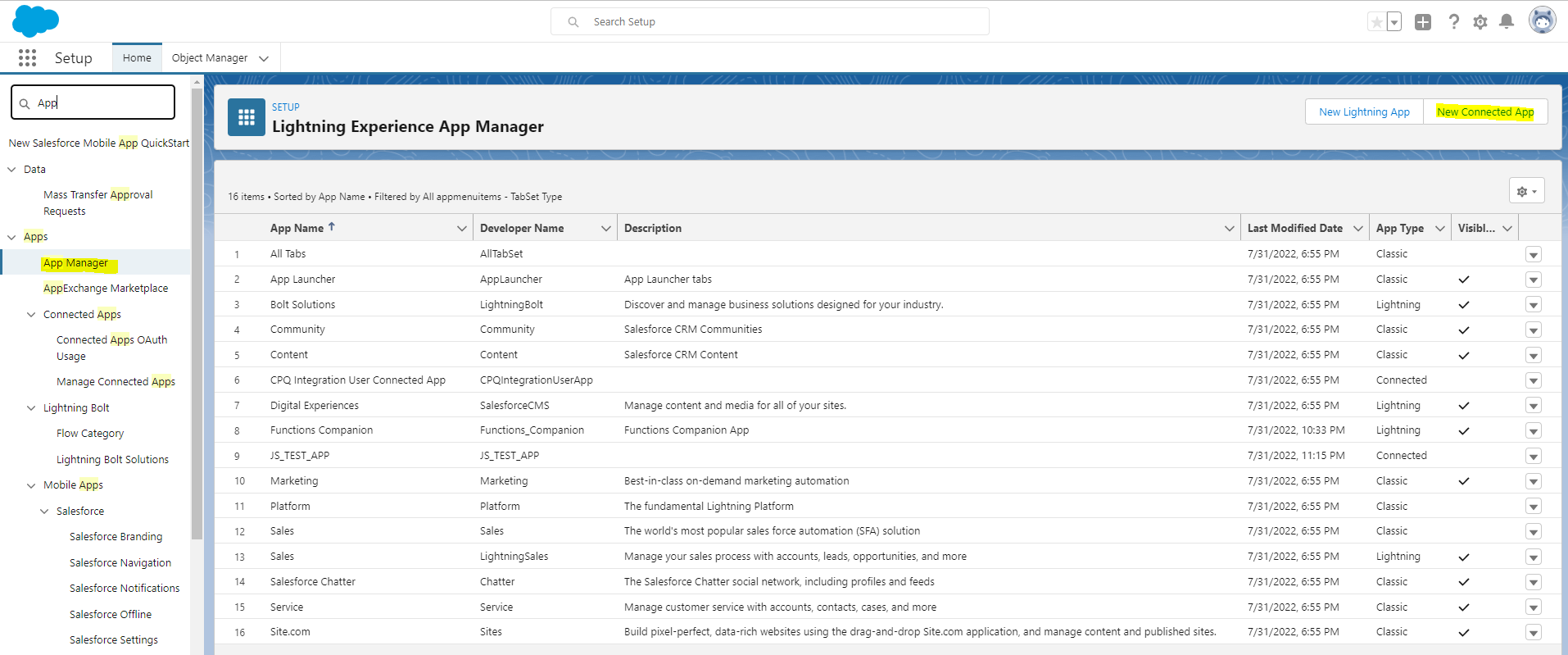The height and width of the screenshot is (655, 1568).
Task: Open AppExchange Marketplace
Action: [106, 288]
